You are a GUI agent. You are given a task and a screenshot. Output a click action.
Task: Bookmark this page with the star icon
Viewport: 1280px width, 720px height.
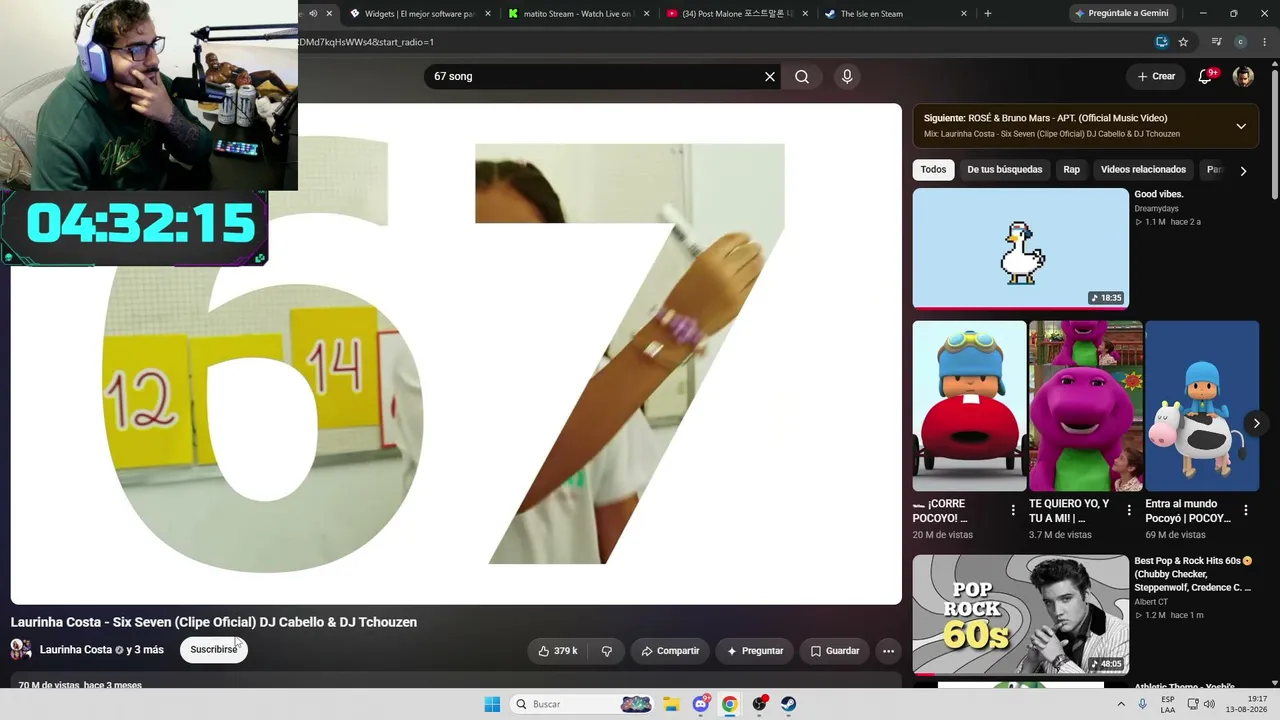coord(1184,42)
